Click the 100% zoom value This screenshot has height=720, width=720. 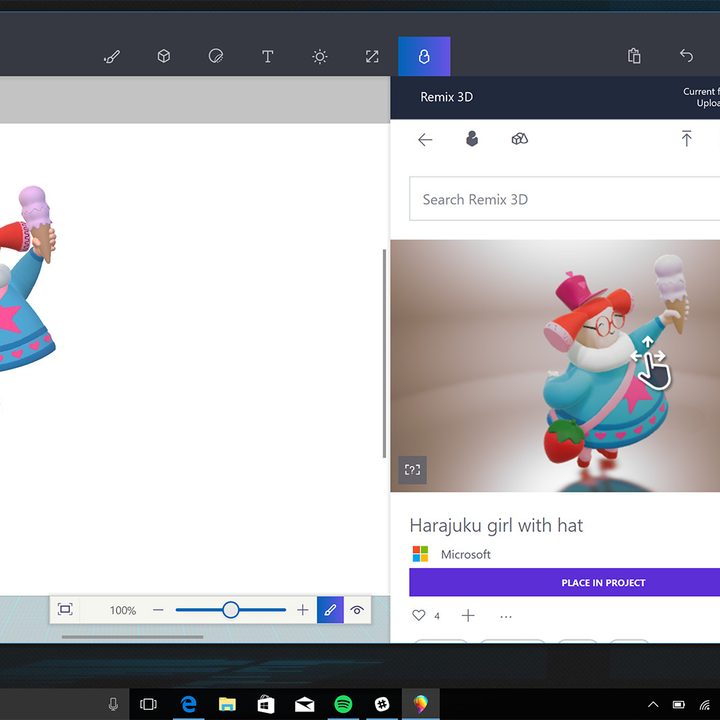(123, 610)
